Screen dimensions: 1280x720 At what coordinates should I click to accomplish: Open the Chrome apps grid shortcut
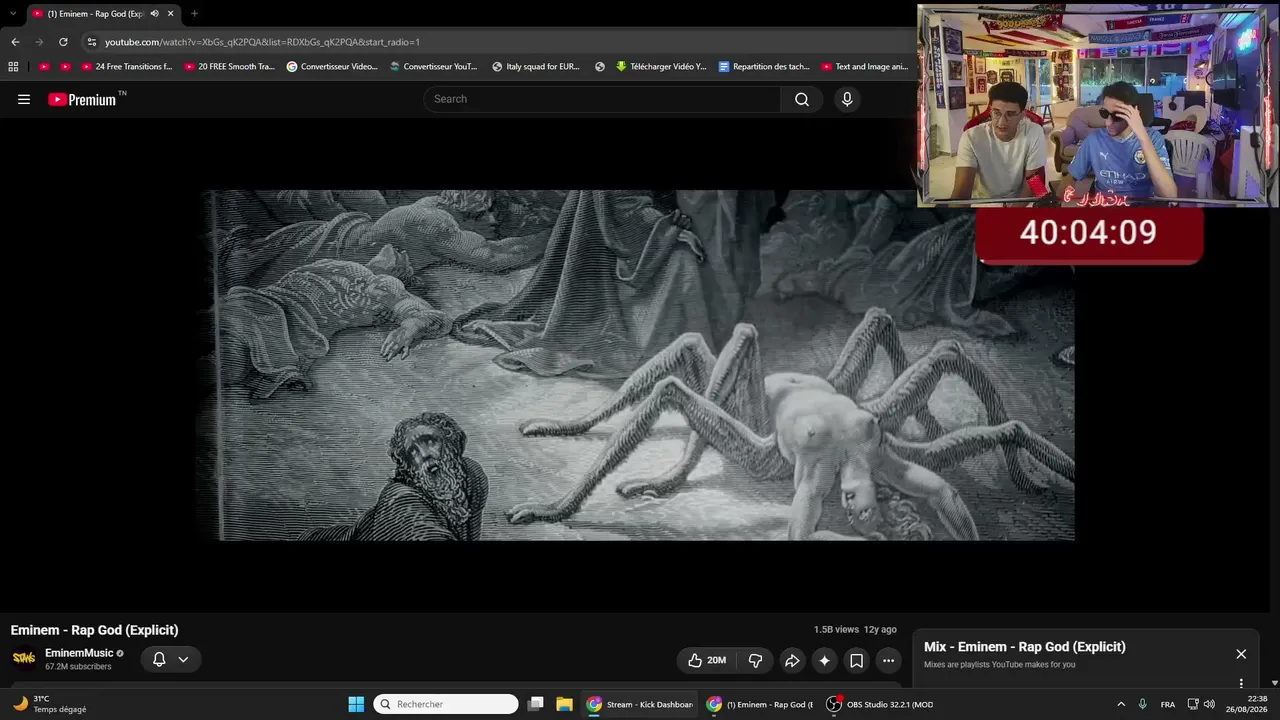coord(13,67)
